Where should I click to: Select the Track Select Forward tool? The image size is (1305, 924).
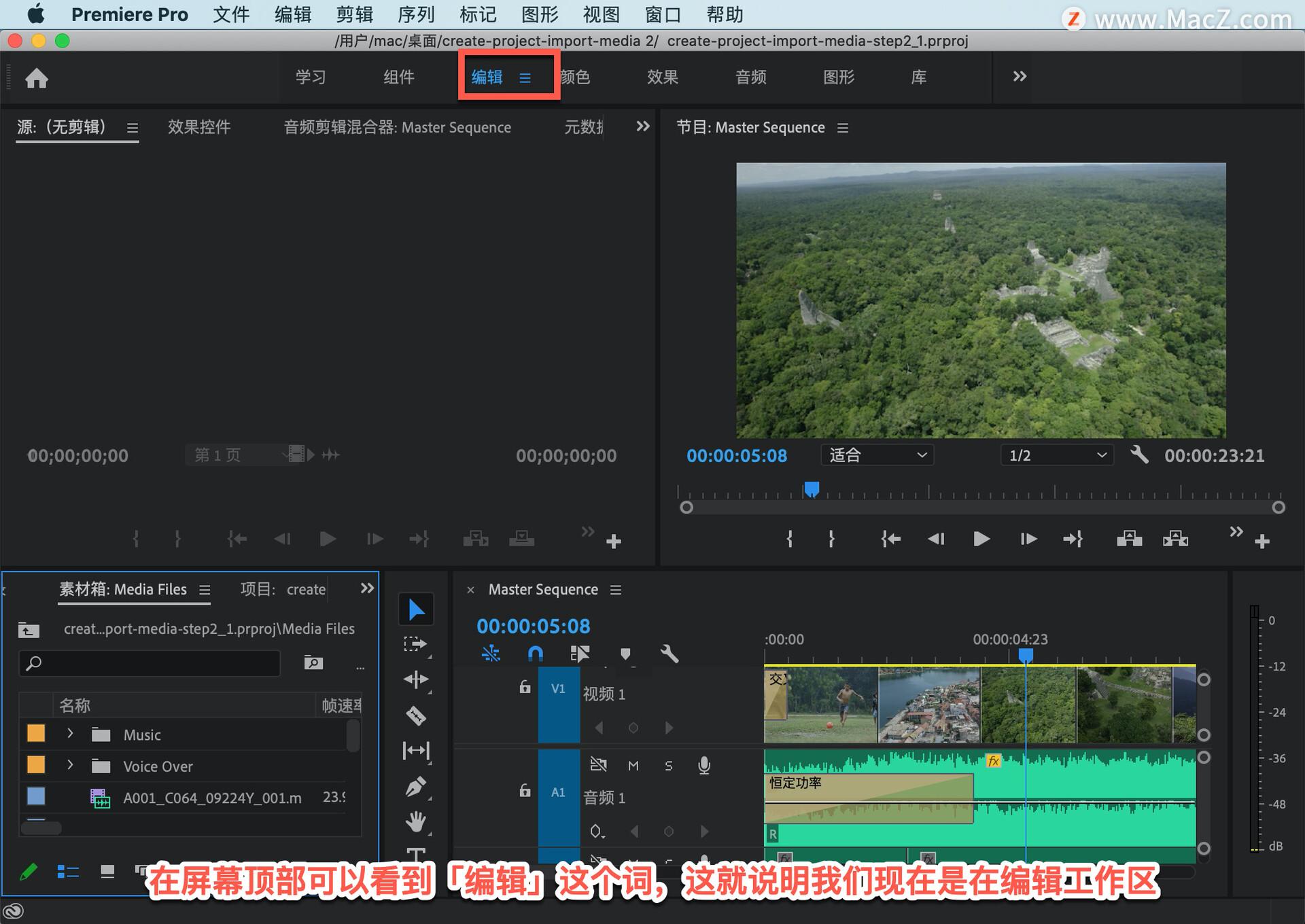coord(416,644)
